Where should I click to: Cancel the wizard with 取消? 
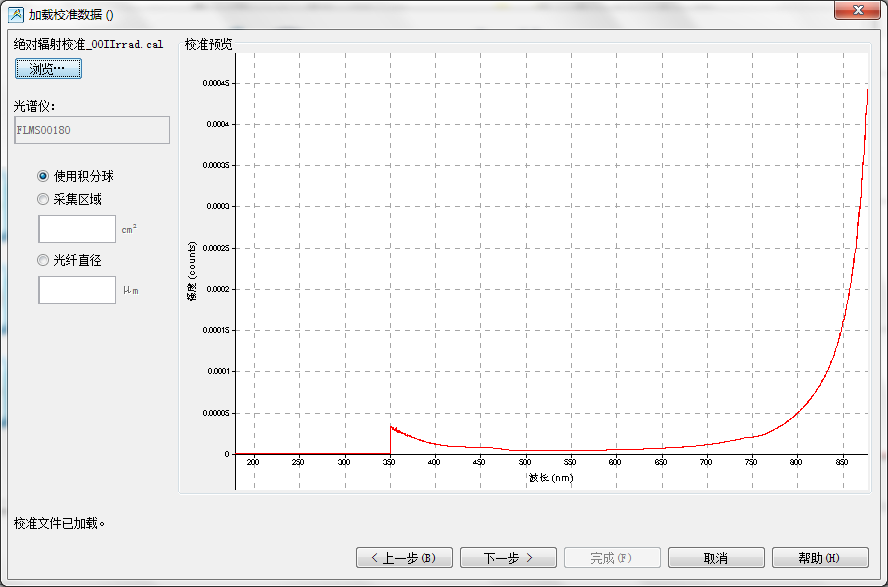[716, 558]
